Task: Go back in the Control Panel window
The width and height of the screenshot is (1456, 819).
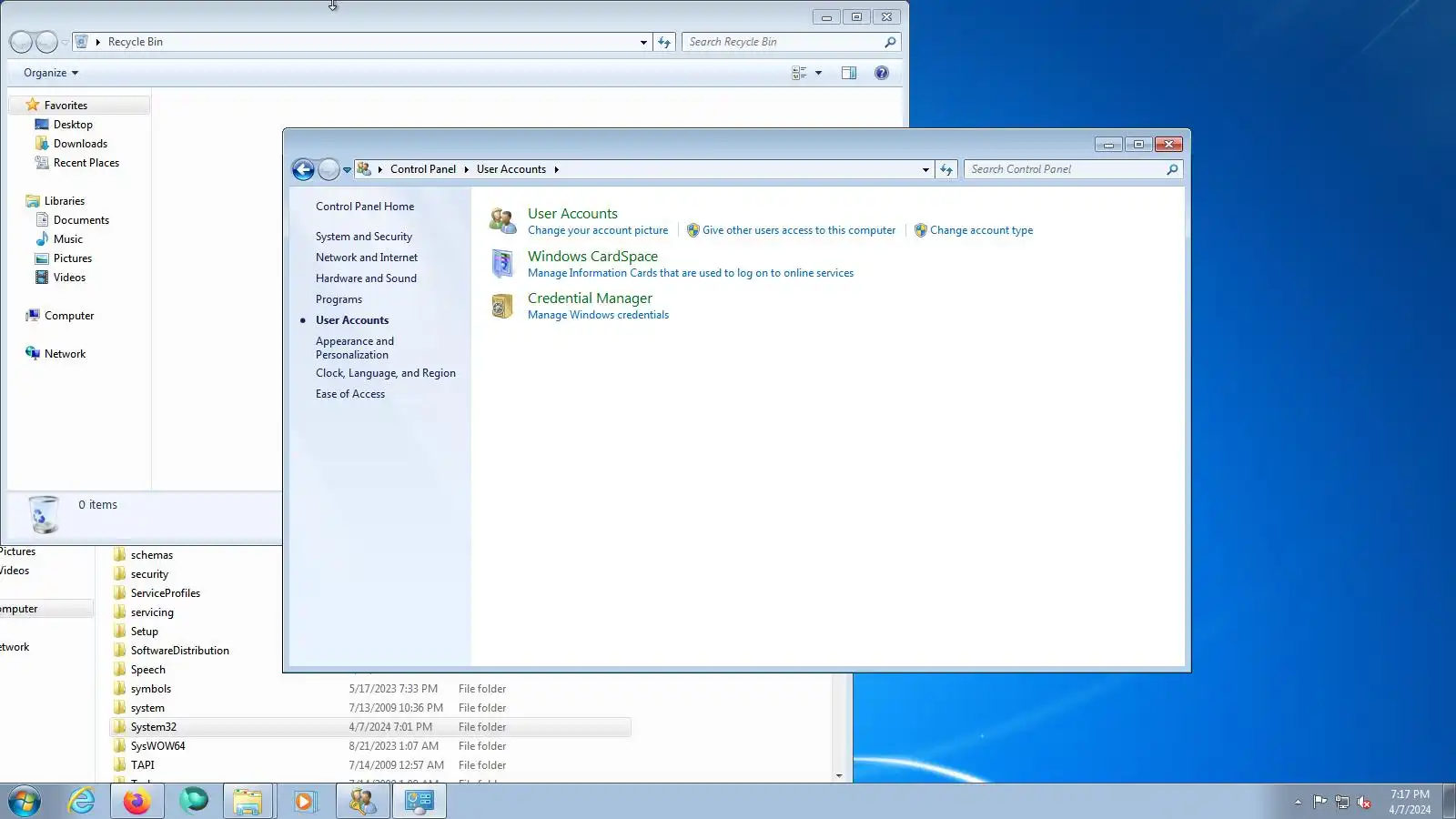Action: point(303,169)
